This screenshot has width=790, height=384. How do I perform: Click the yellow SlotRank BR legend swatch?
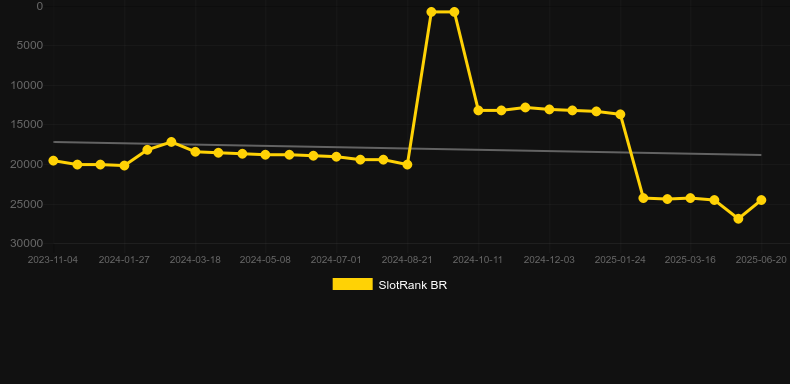[x=353, y=284]
